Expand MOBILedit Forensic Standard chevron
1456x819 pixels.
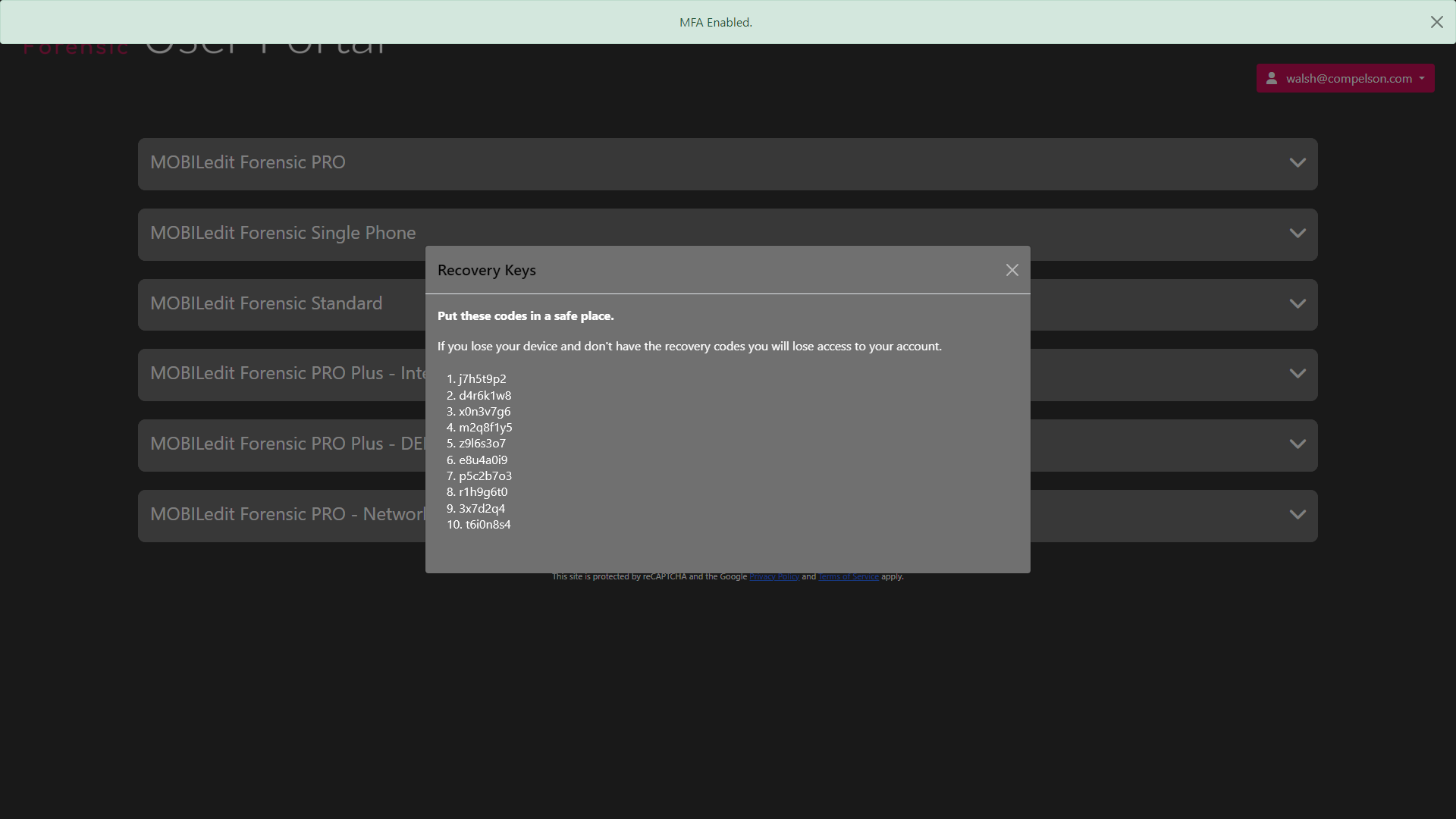1298,303
